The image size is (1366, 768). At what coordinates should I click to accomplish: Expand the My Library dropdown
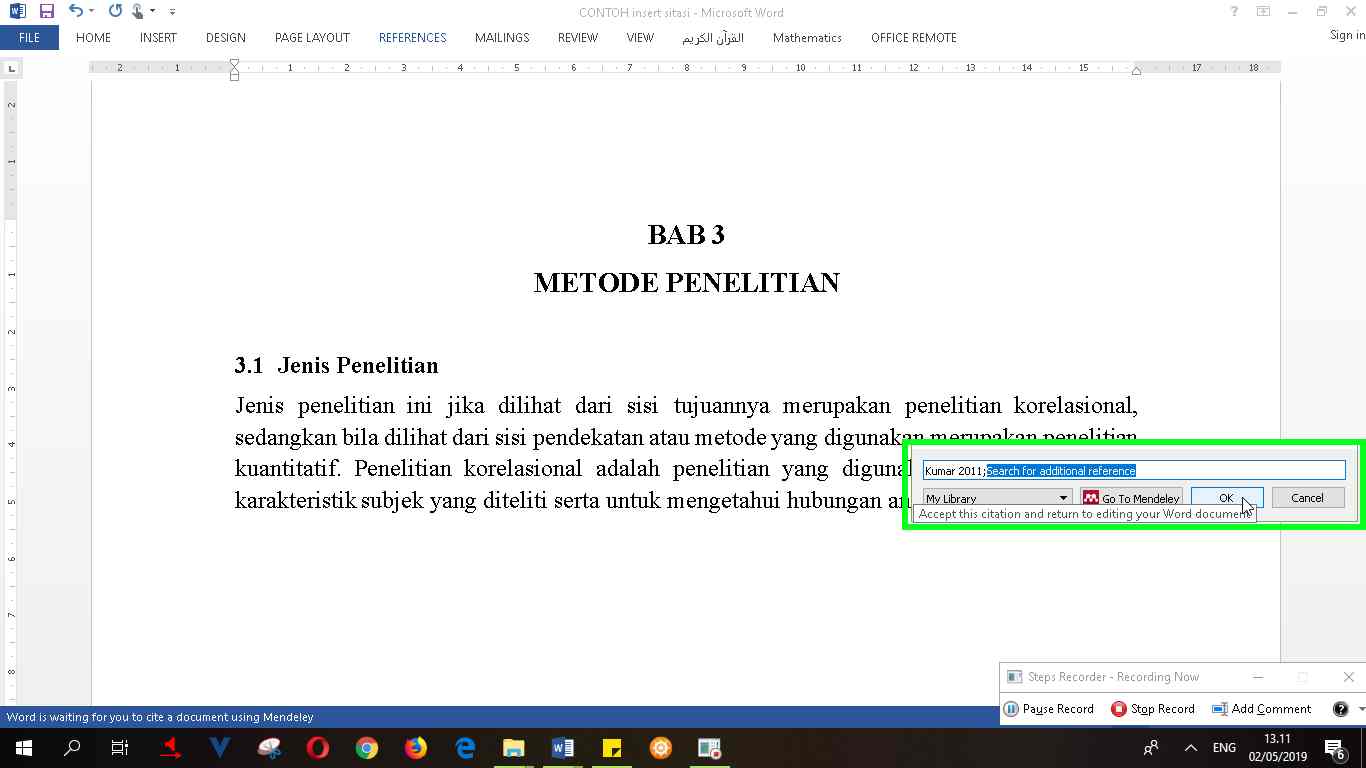(1062, 498)
